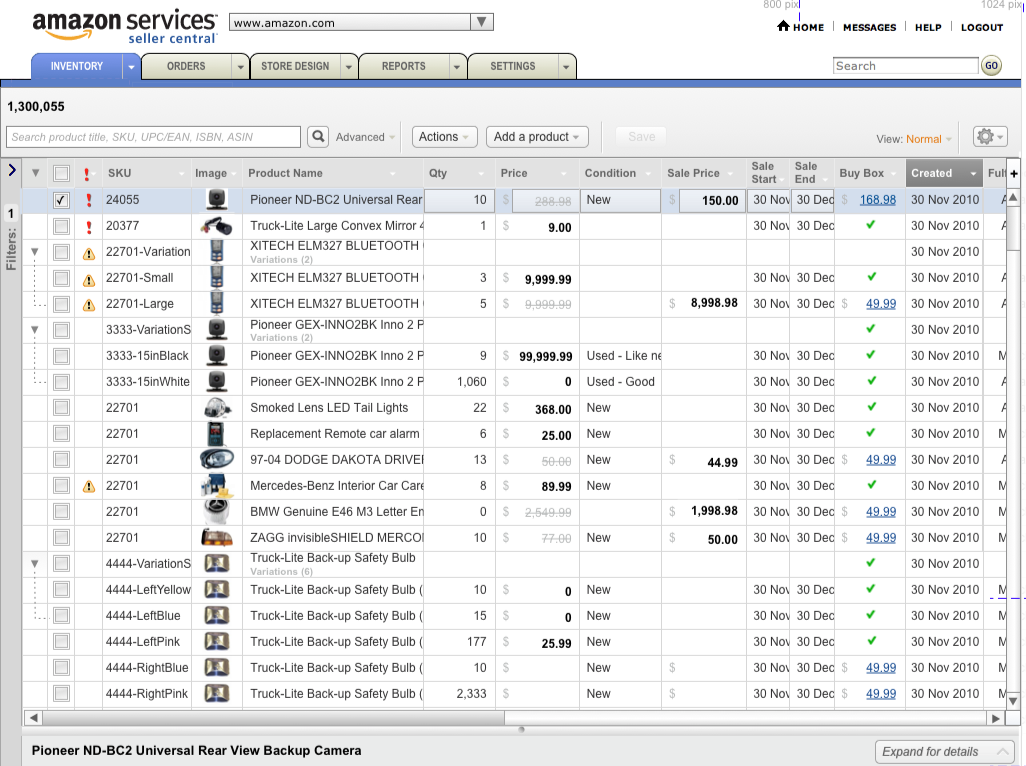Viewport: 1026px width, 766px height.
Task: Sort by the Created column header
Action: 944,173
